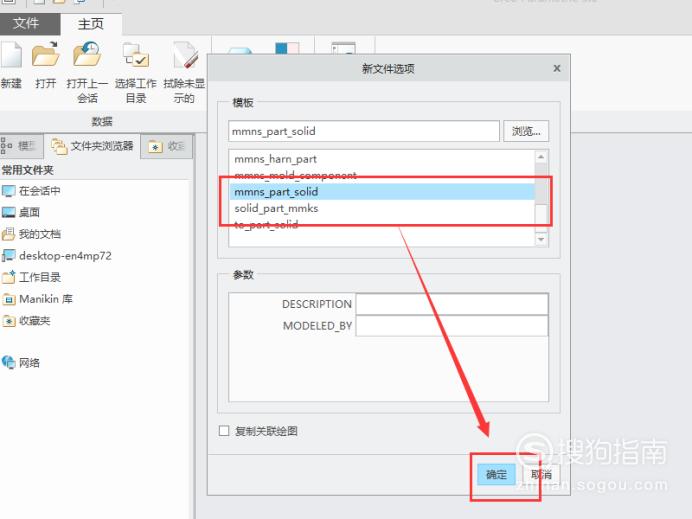Open last session (打开上一会话) icon
692x519 pixels.
87,54
